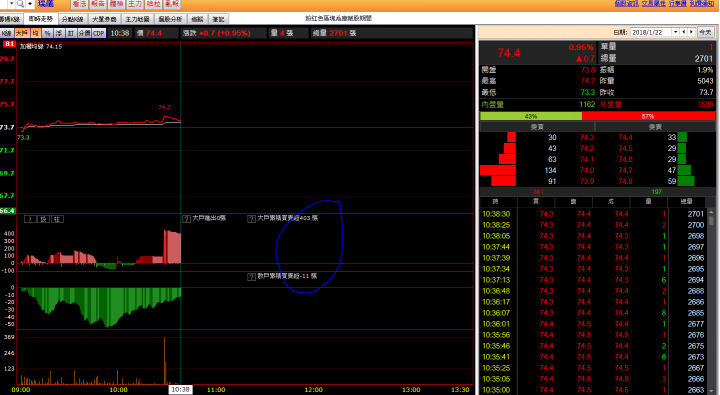
Task: Click the 主力 toolbar button
Action: (135, 4)
